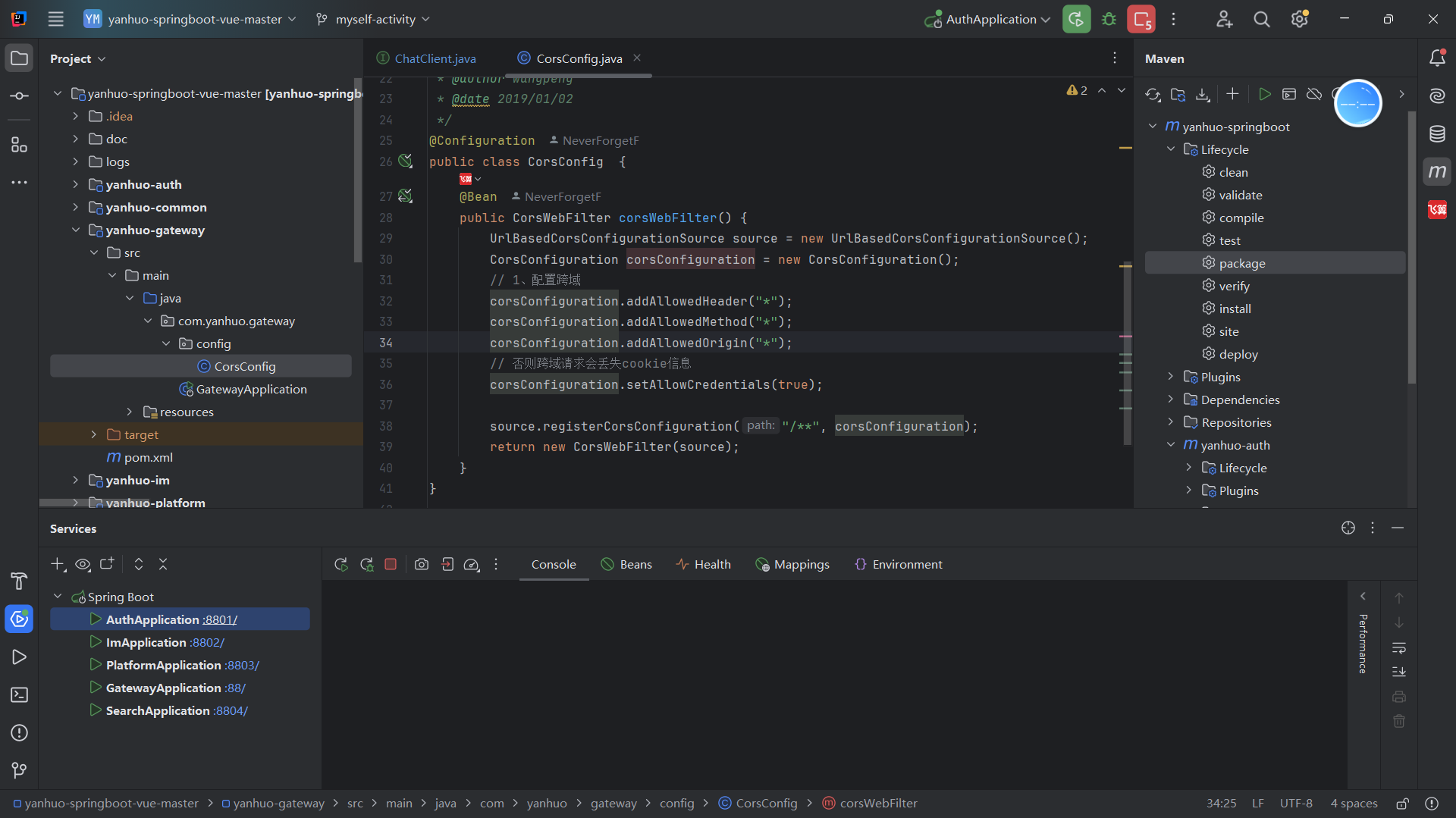This screenshot has height=818, width=1456.
Task: Toggle scroll to end in the console
Action: pyautogui.click(x=1399, y=672)
